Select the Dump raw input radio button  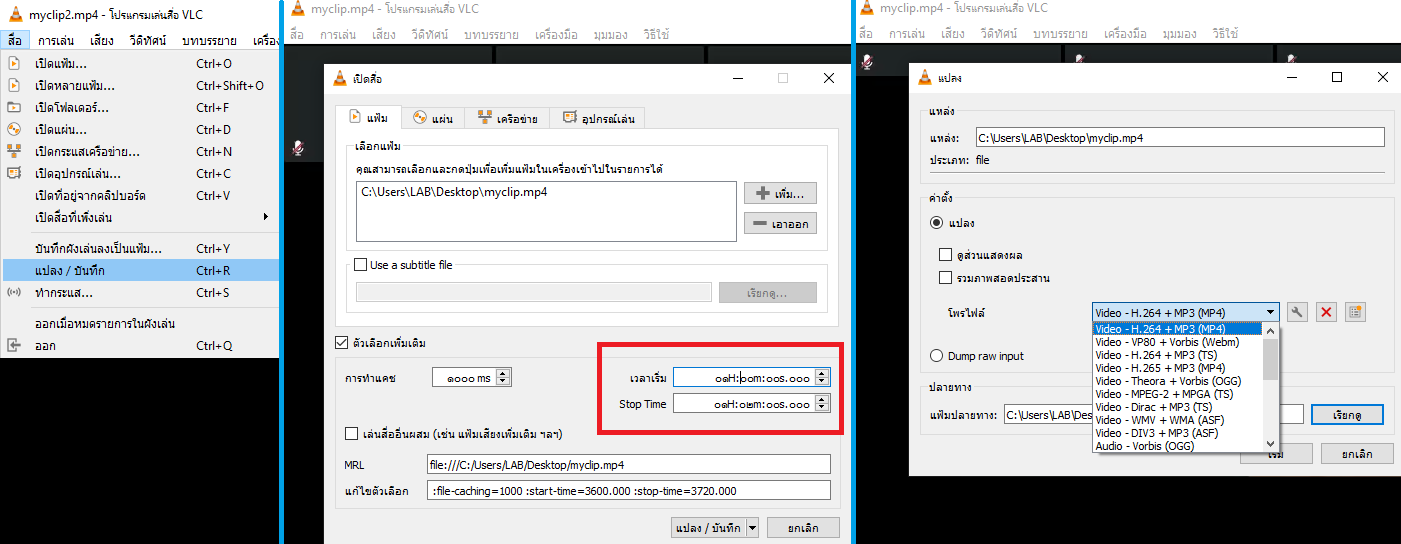tap(937, 356)
